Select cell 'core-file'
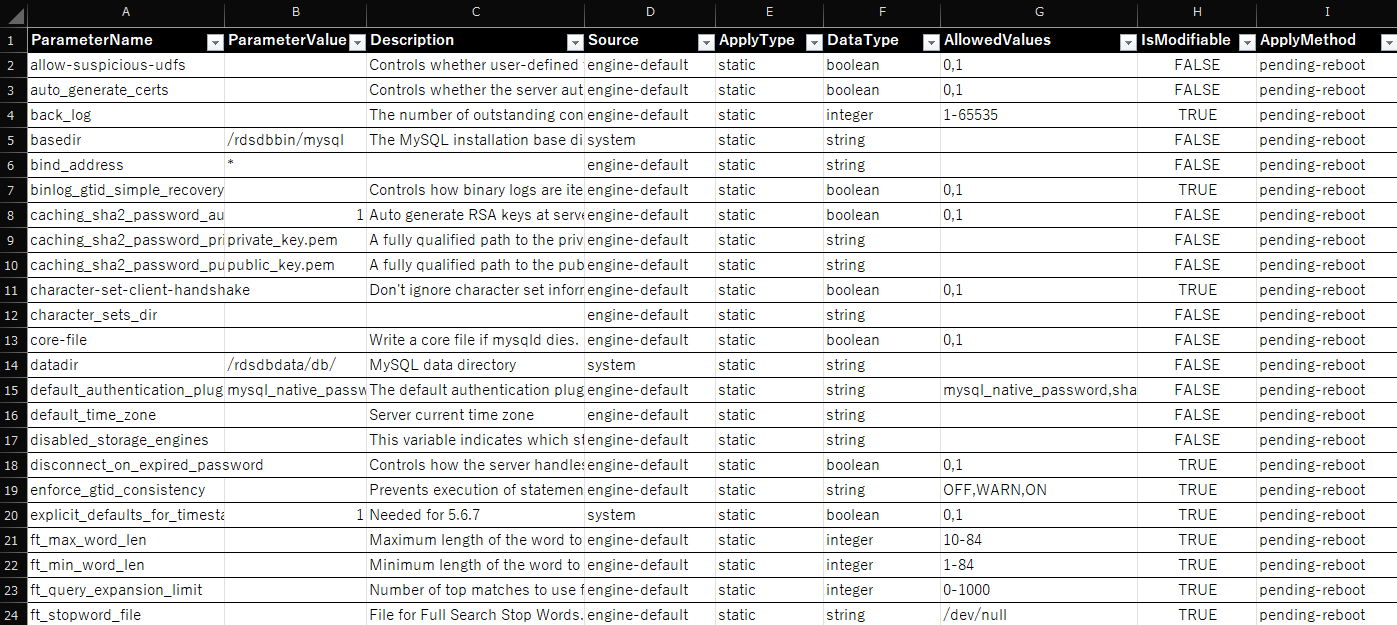The image size is (1397, 625). tap(125, 340)
